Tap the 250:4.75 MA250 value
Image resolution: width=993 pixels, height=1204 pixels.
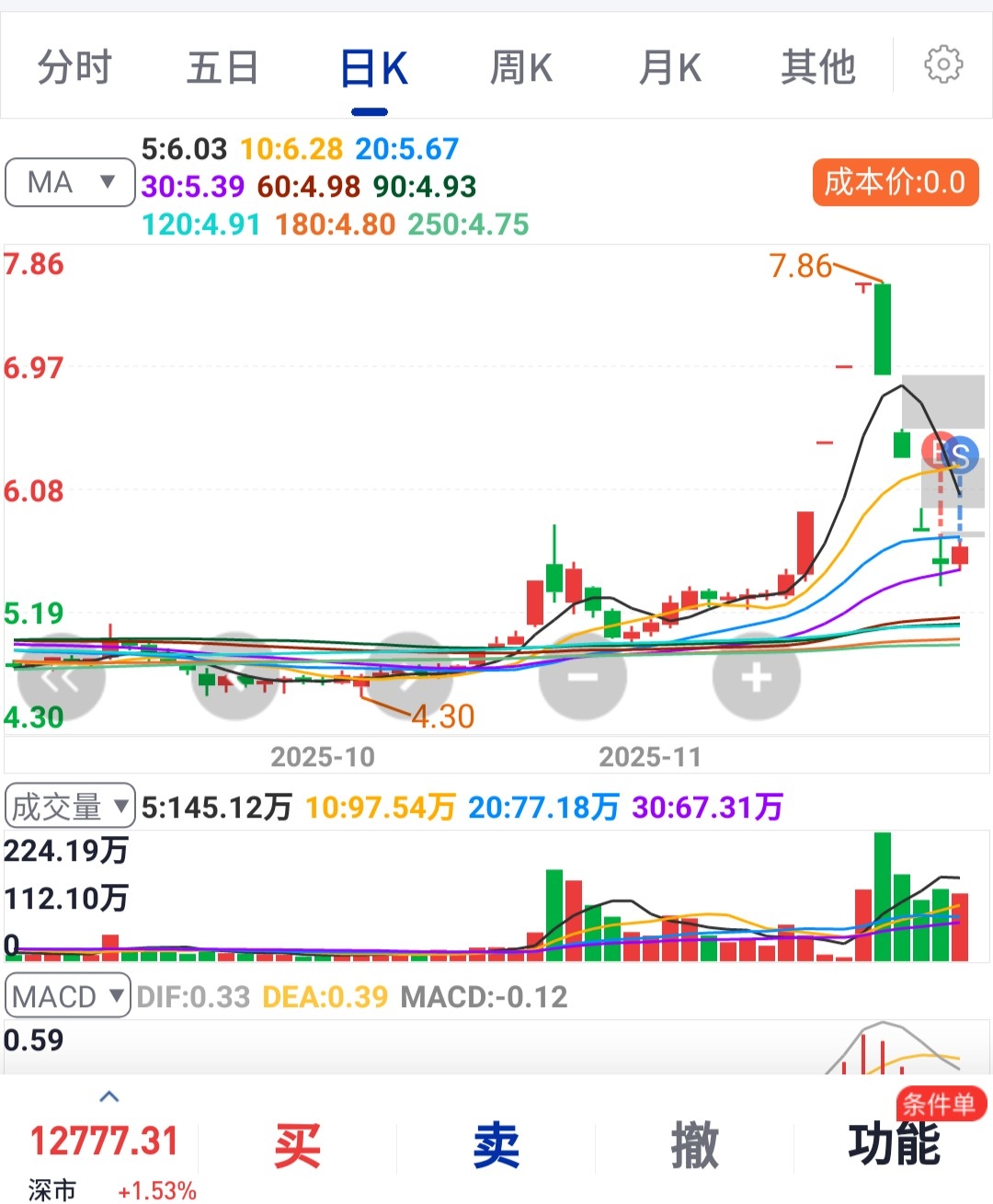click(x=469, y=224)
